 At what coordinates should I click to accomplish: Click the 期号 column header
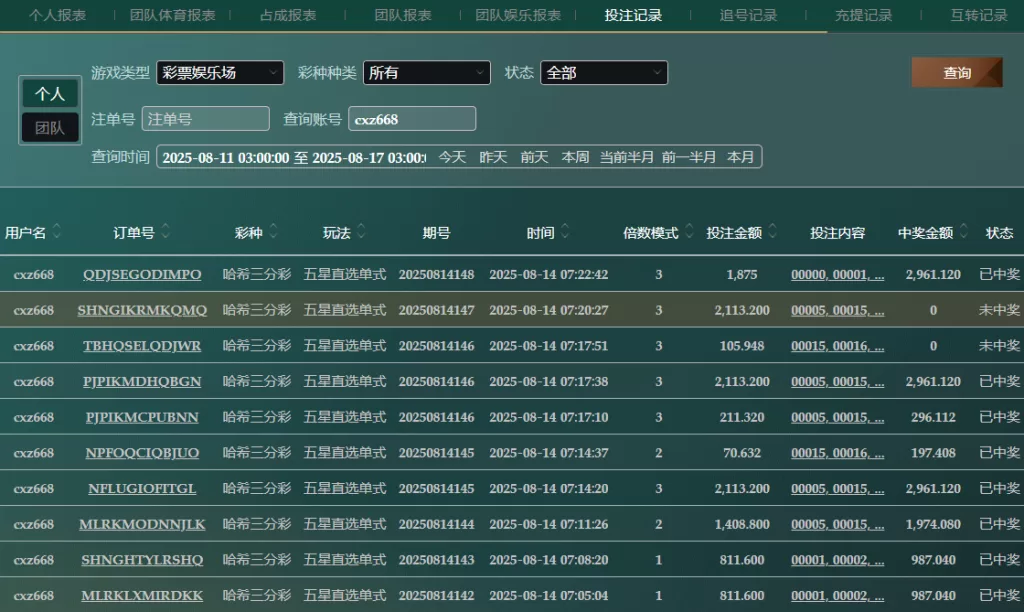436,233
